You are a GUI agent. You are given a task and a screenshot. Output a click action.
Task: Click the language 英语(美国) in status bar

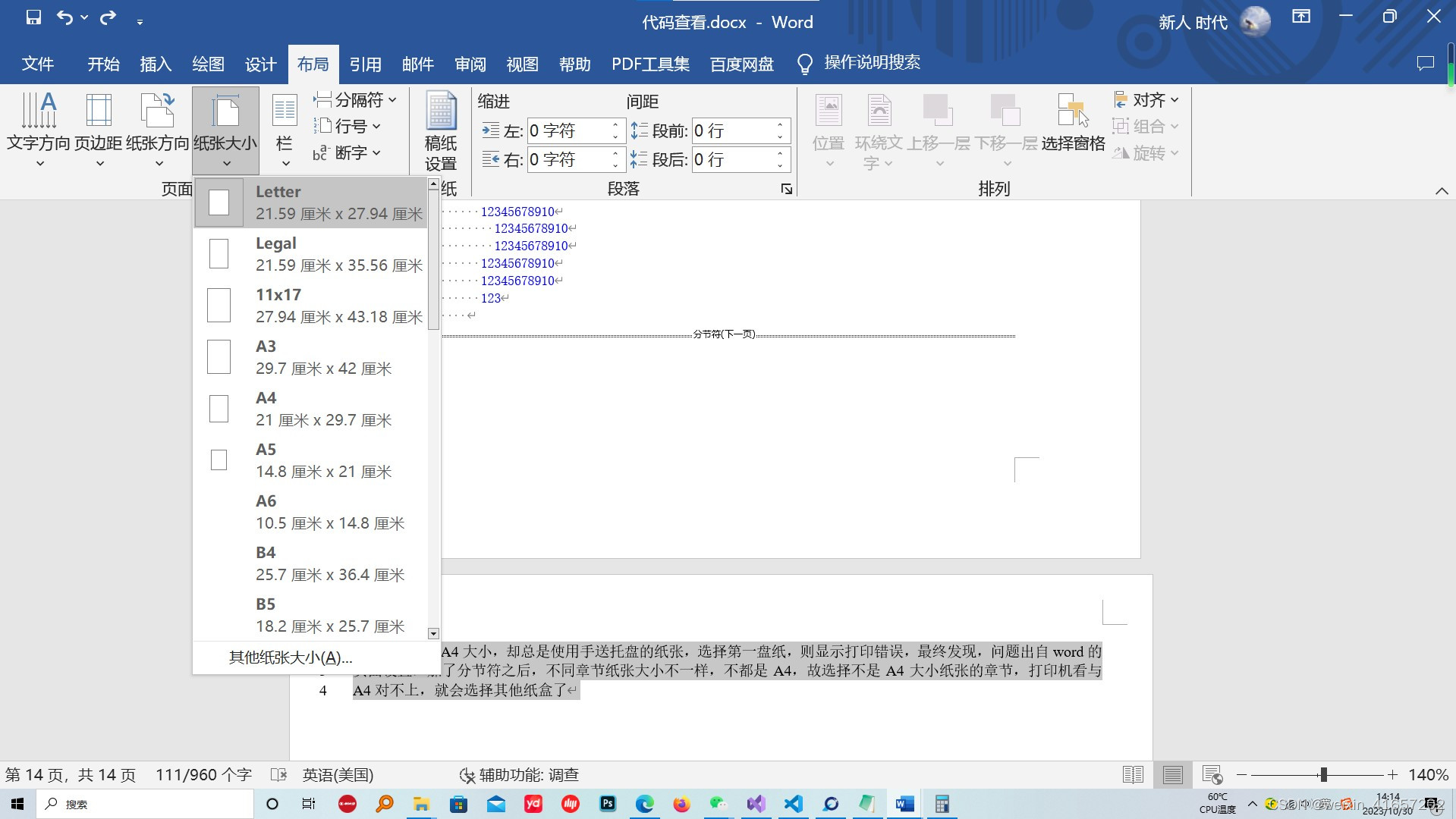338,774
